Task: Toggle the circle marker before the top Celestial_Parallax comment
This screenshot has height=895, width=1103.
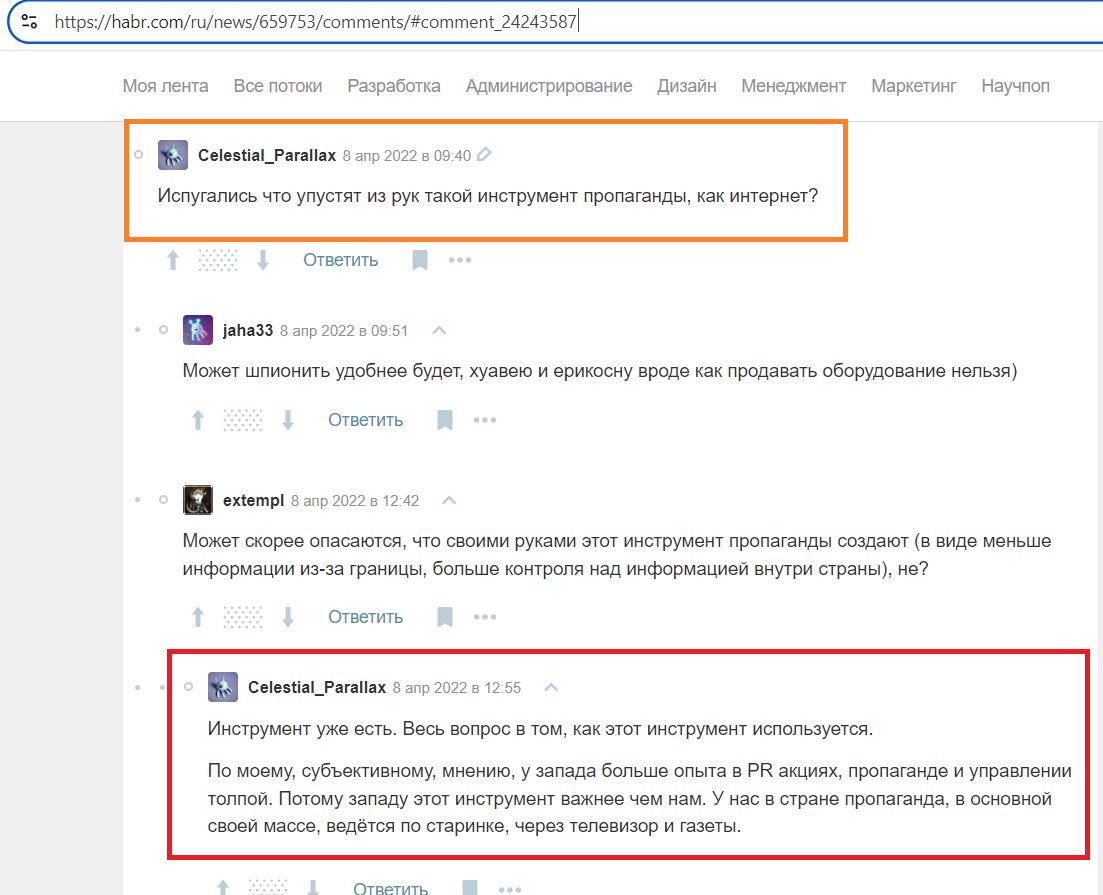Action: 139,154
